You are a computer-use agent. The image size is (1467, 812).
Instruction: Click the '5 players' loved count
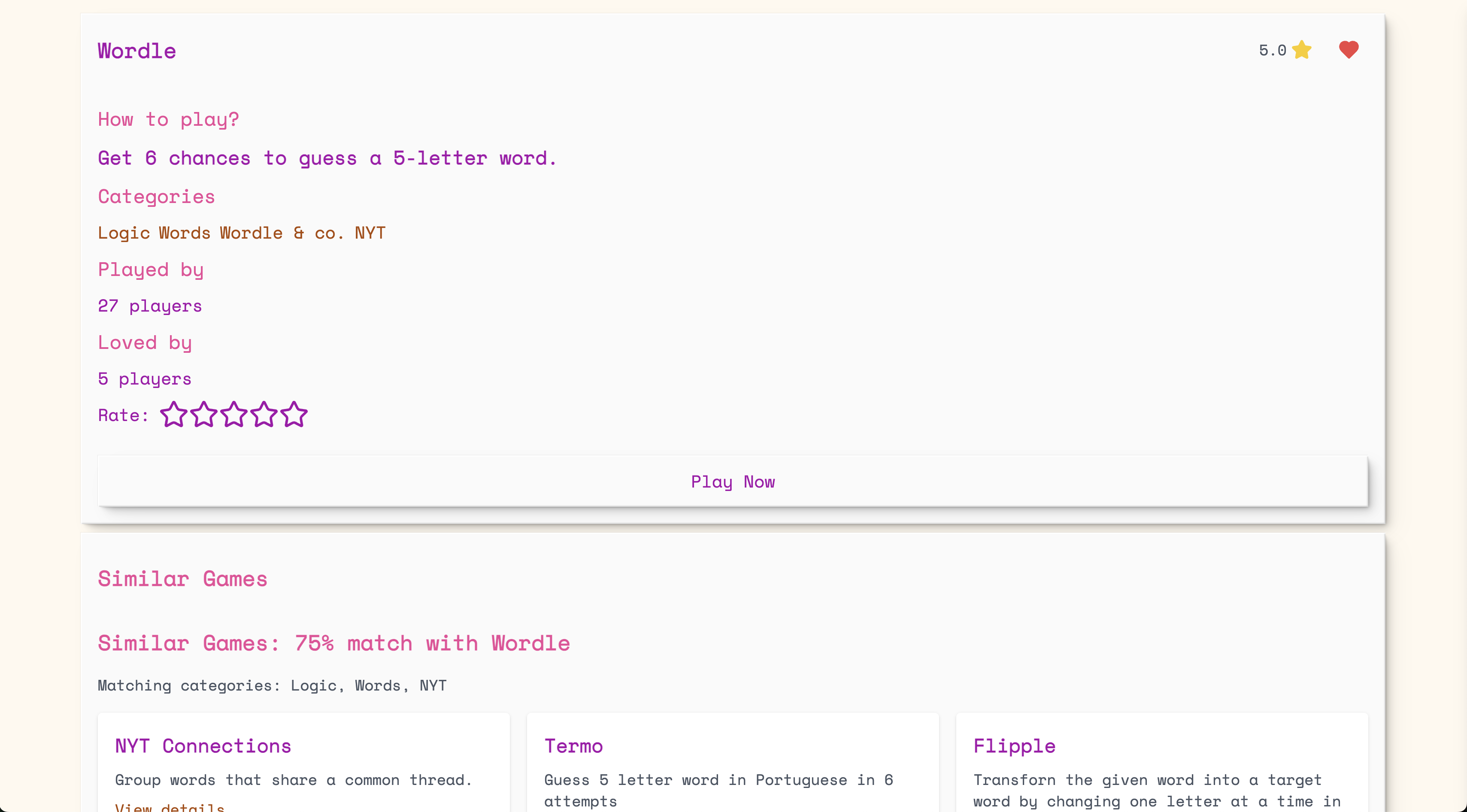pos(145,379)
